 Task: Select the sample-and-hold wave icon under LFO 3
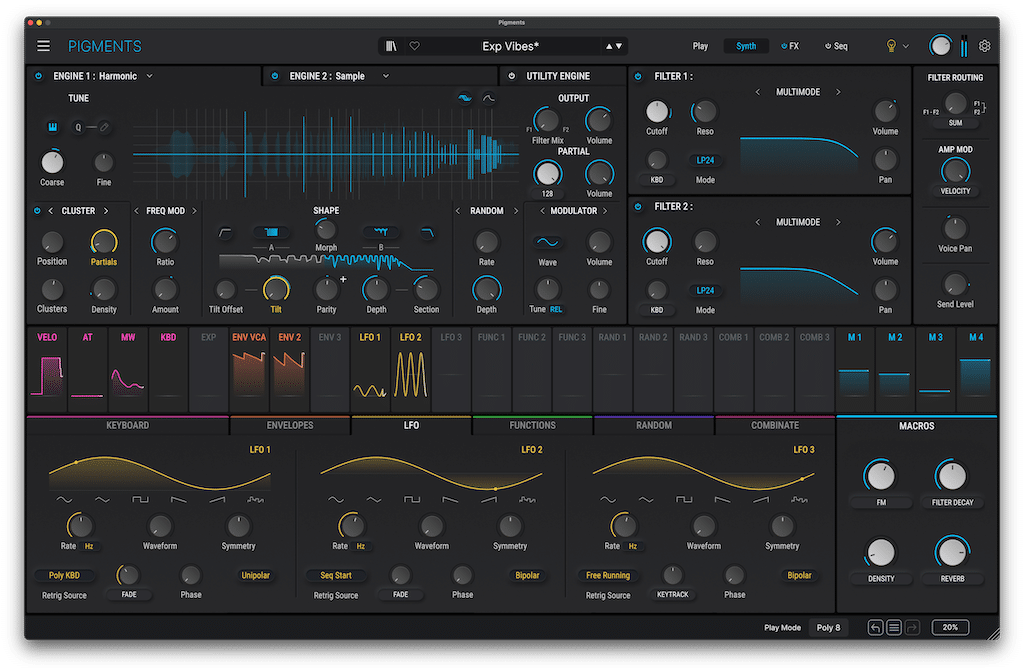(x=799, y=500)
